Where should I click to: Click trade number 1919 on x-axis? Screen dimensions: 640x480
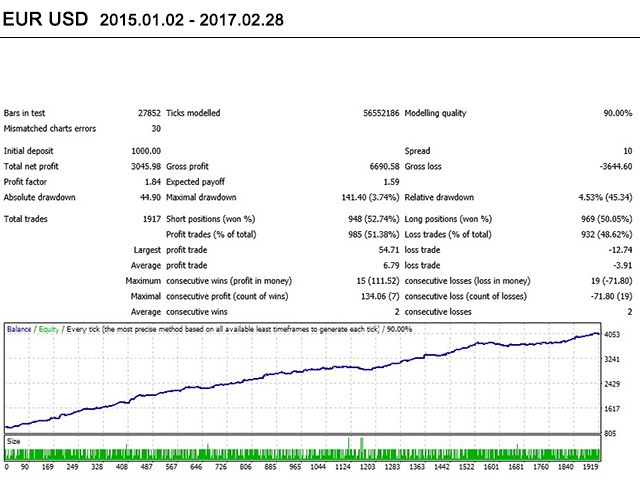pos(590,467)
